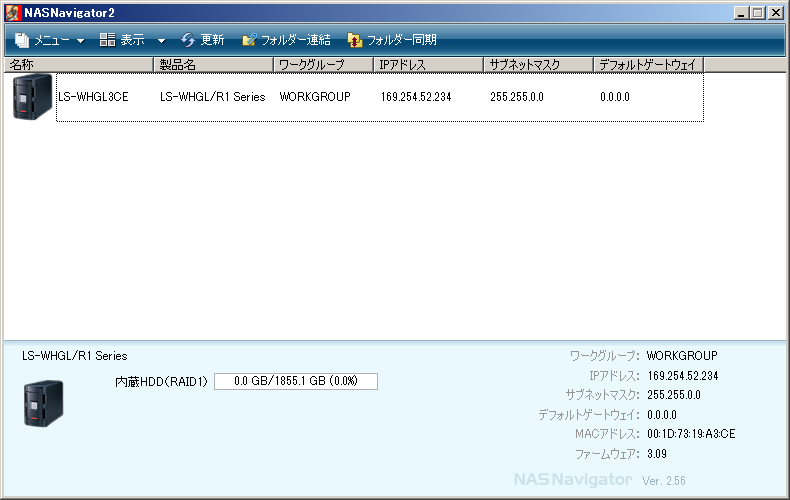Minimize the NASNavigator2 window
The width and height of the screenshot is (790, 500).
(x=741, y=13)
